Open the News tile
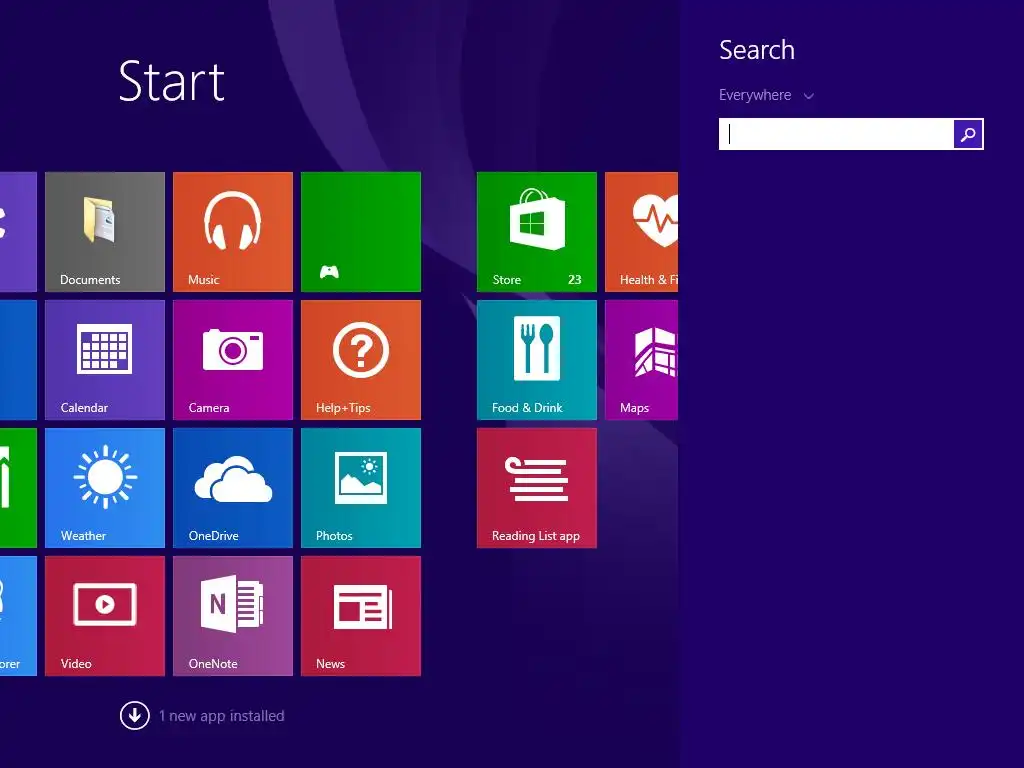Viewport: 1024px width, 768px height. pyautogui.click(x=360, y=616)
